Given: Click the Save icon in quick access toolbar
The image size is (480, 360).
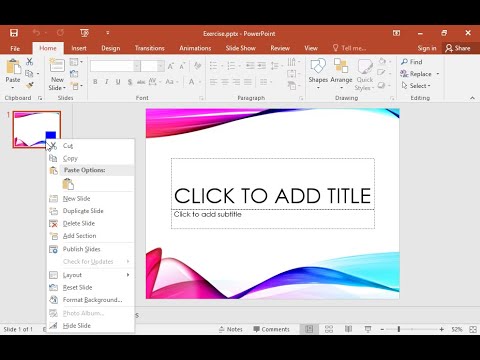Looking at the screenshot, I should (x=14, y=33).
